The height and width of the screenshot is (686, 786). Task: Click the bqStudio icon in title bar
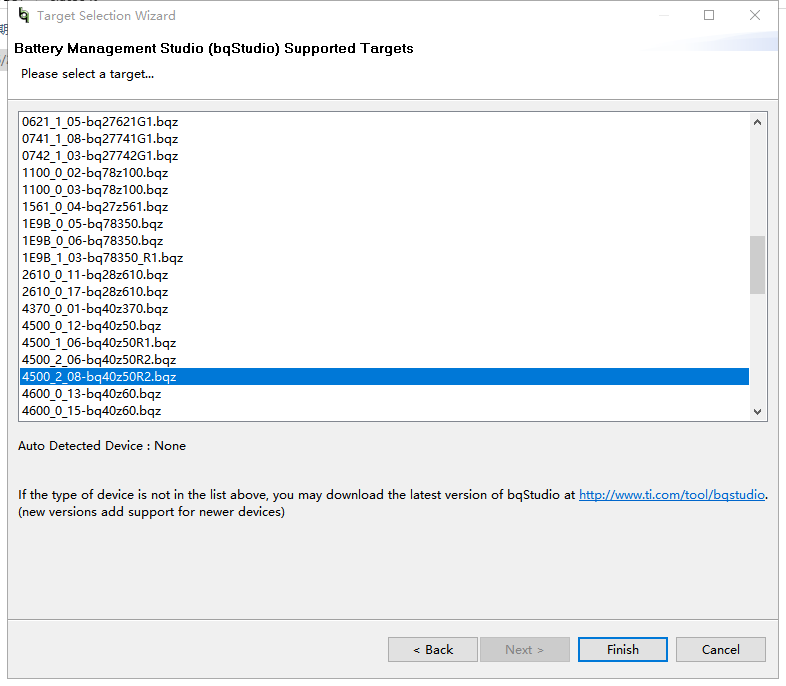click(24, 16)
